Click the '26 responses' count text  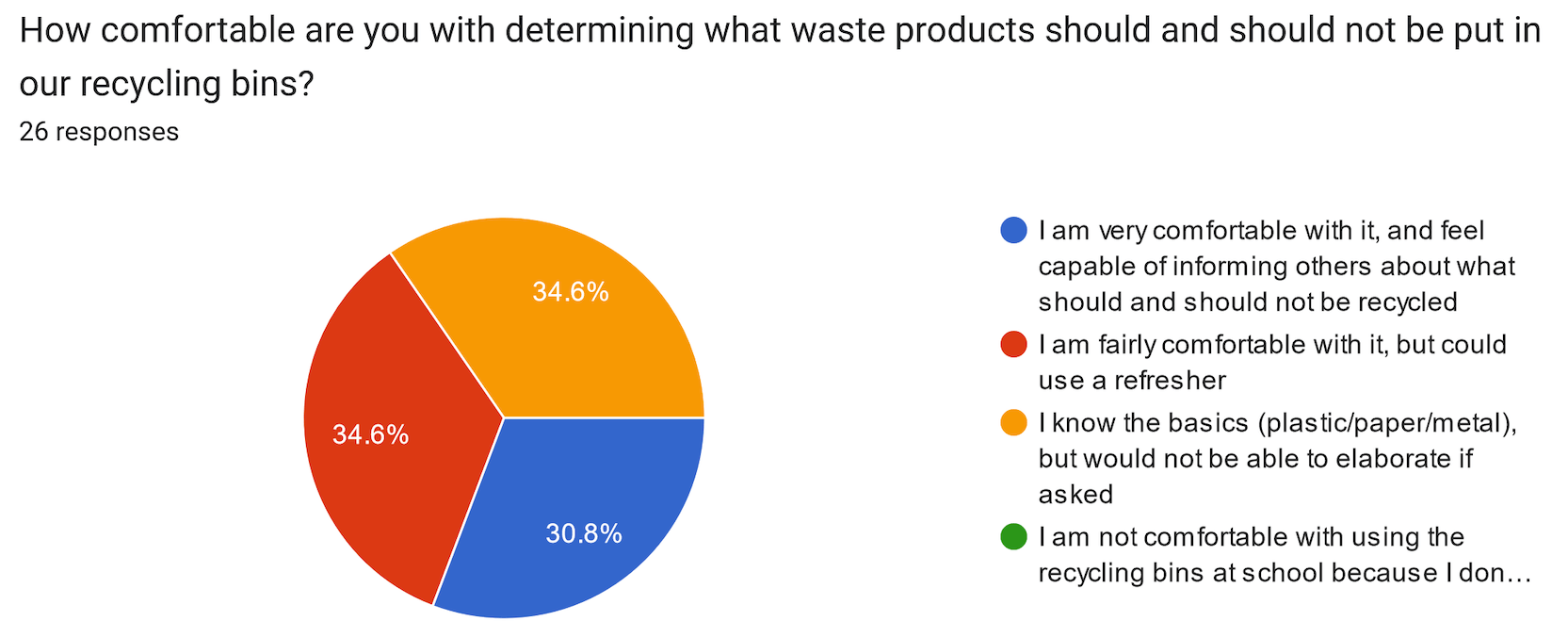99,132
